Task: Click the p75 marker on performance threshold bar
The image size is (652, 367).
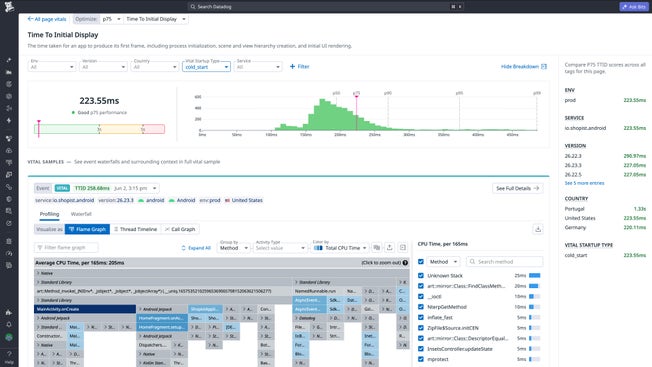Action: point(39,128)
